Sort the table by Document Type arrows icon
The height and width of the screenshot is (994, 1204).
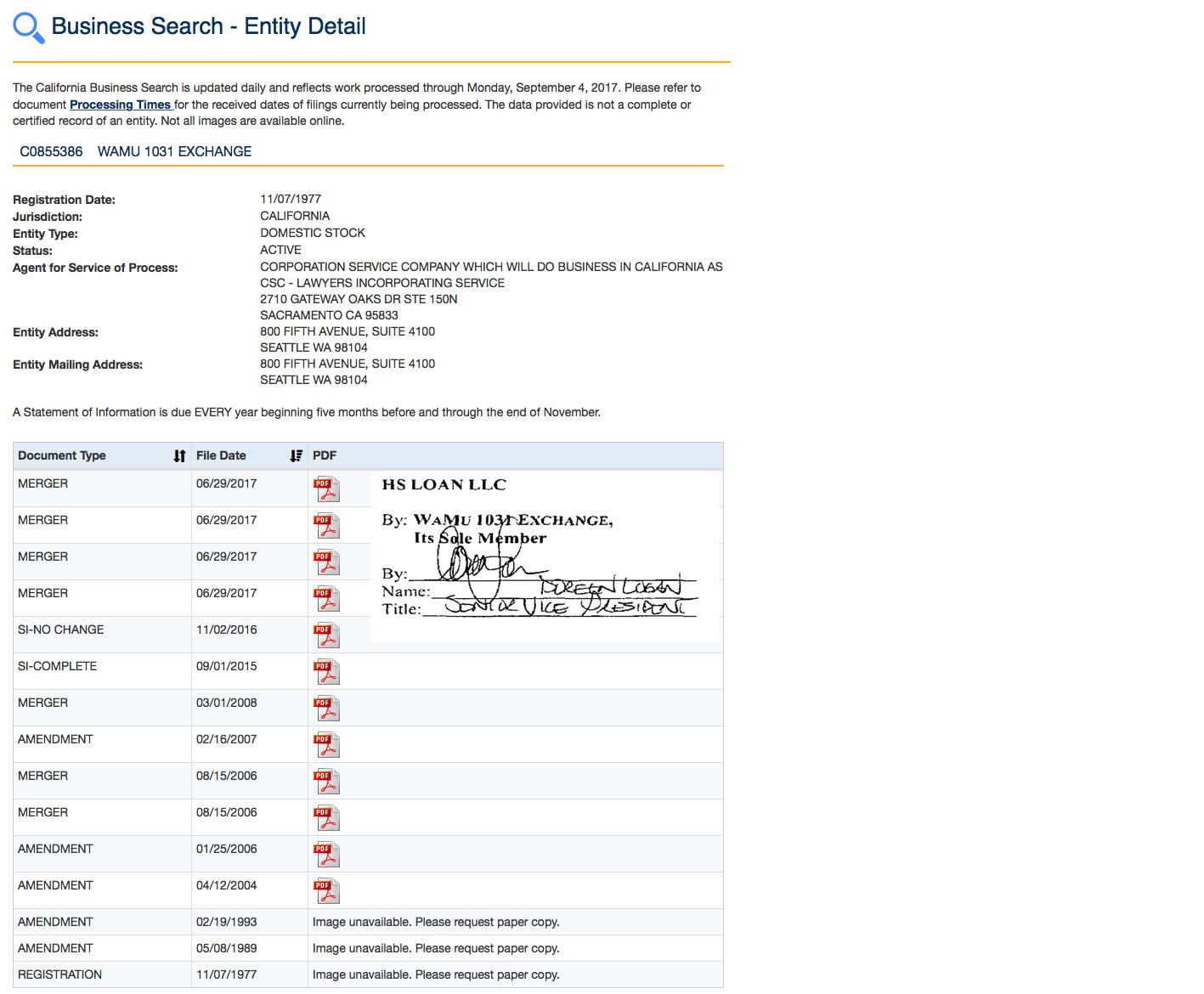[179, 456]
